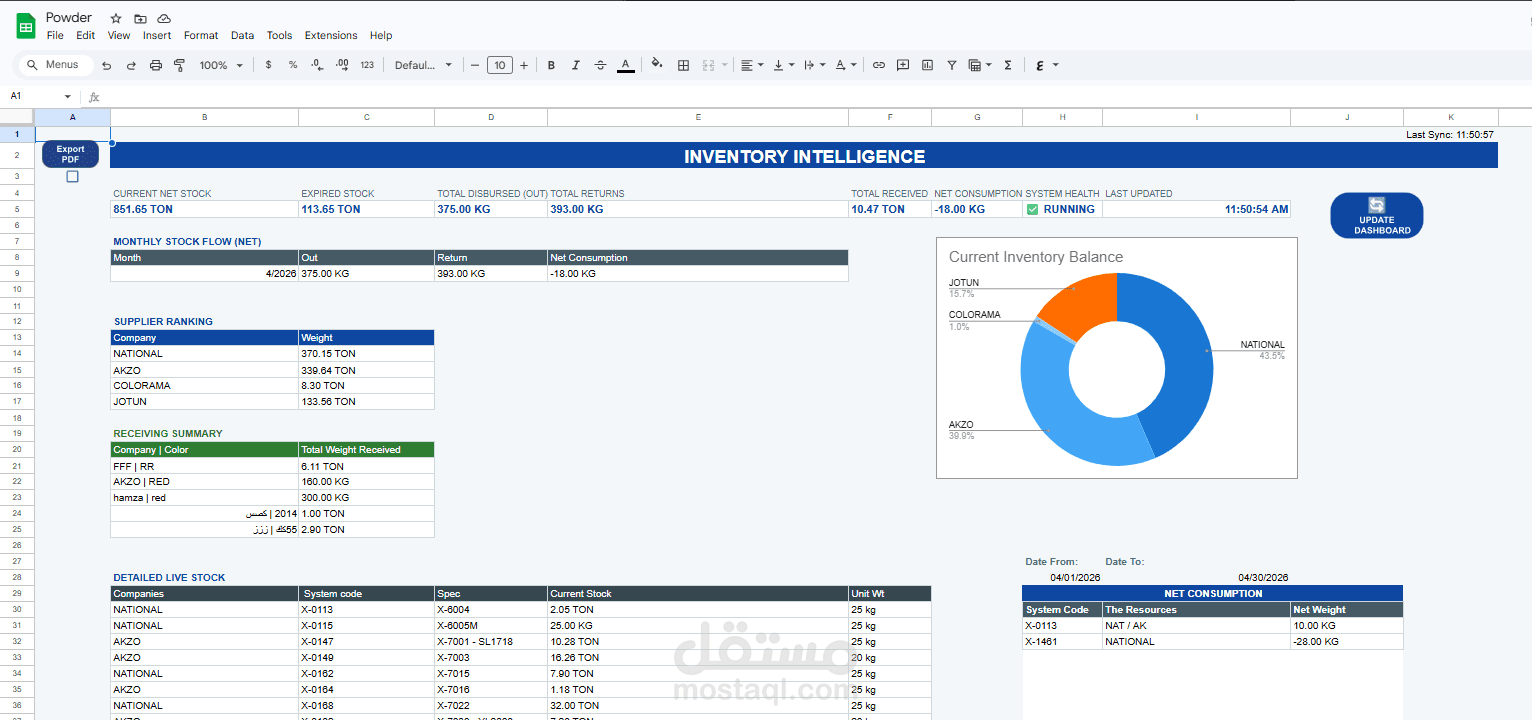The height and width of the screenshot is (720, 1532).
Task: Select column E header
Action: click(x=698, y=117)
